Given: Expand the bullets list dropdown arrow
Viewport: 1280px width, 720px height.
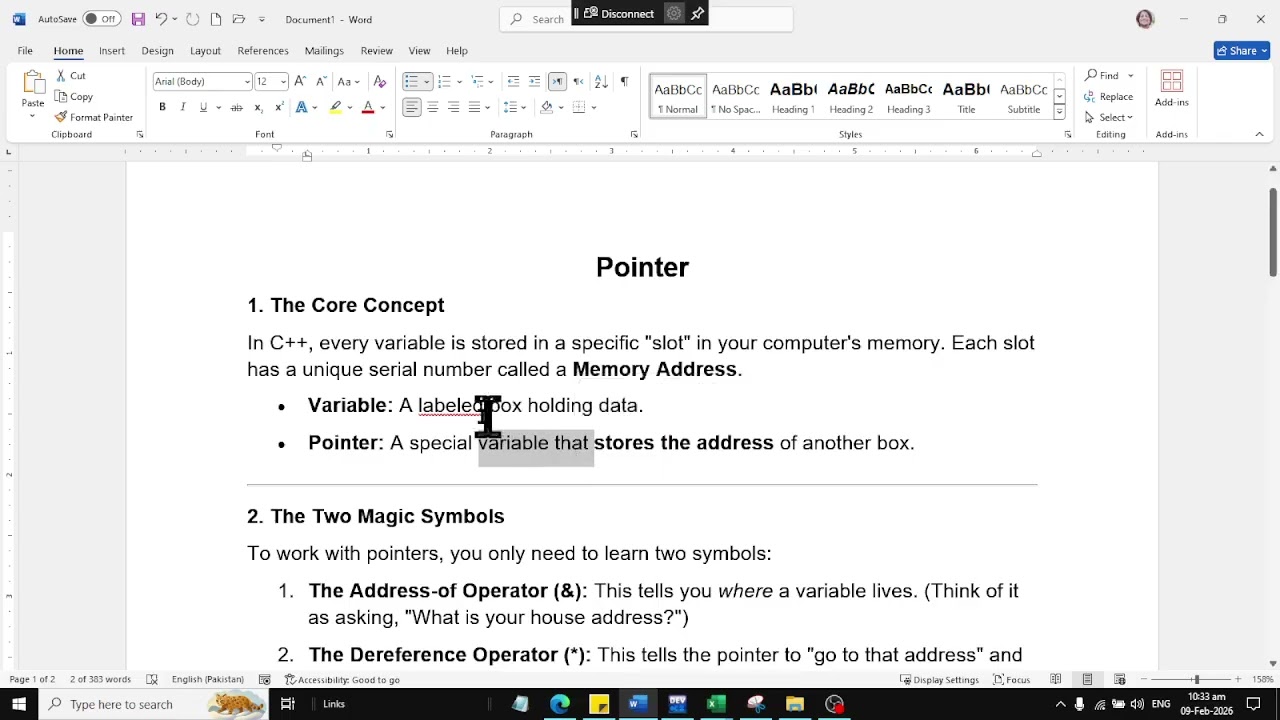Looking at the screenshot, I should [x=427, y=81].
